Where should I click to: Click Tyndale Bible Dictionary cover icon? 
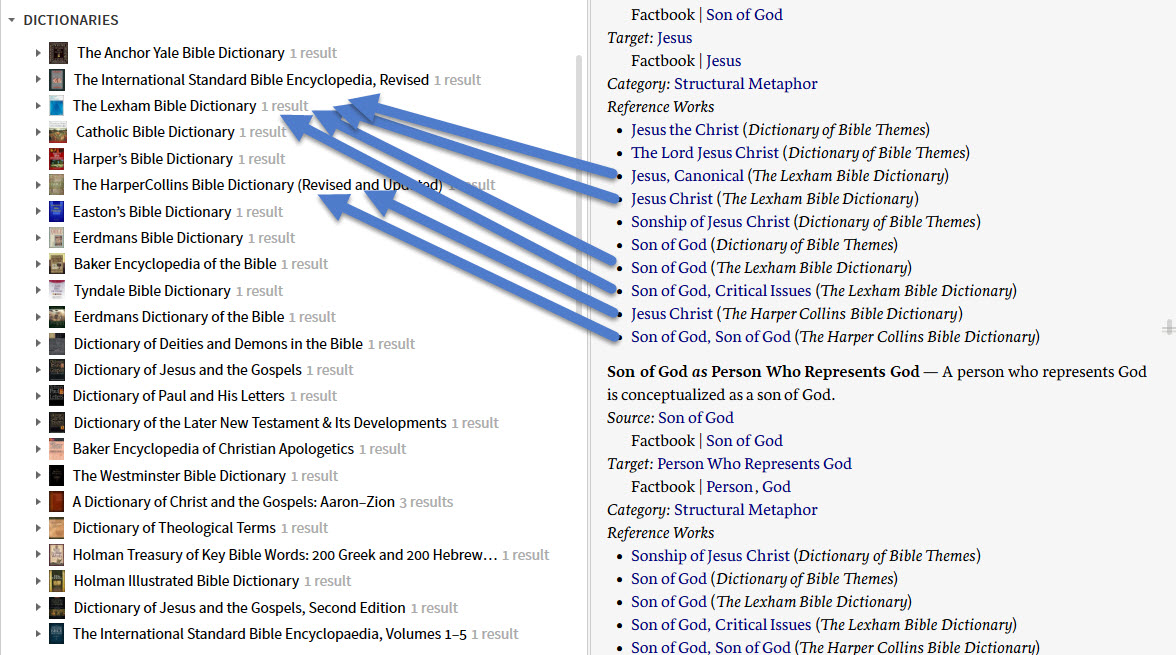57,290
